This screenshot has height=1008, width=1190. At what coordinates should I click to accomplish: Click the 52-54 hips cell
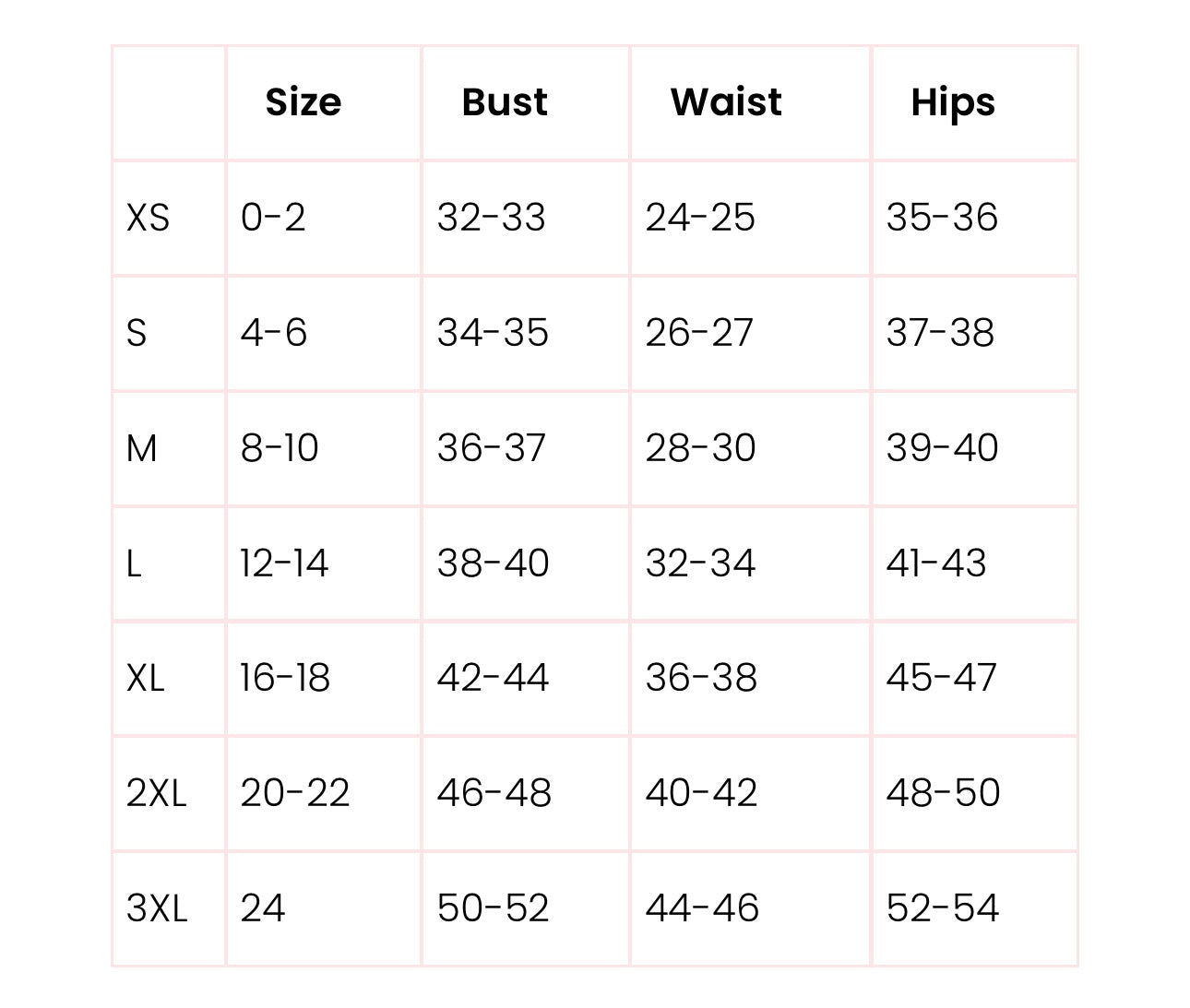click(943, 908)
